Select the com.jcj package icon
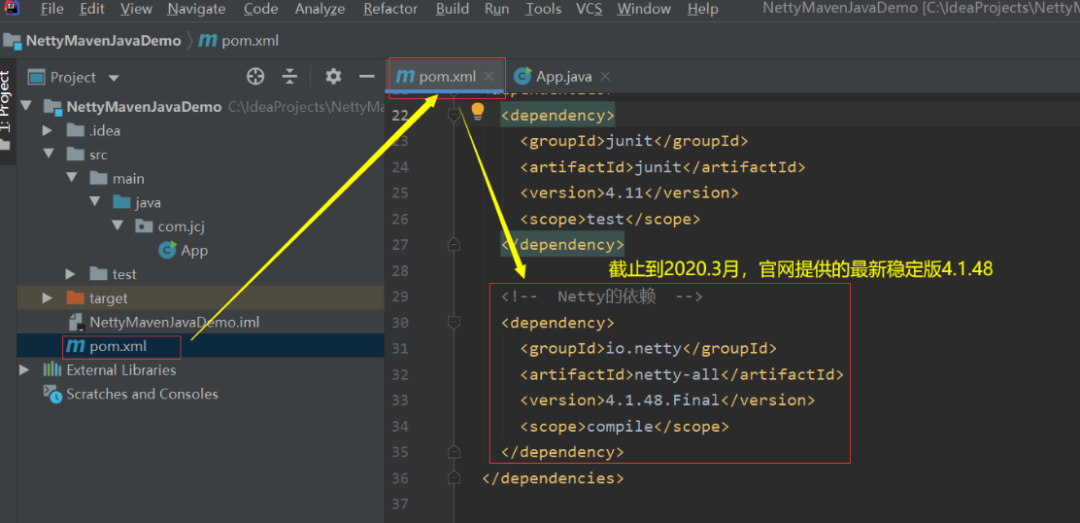 pyautogui.click(x=144, y=226)
